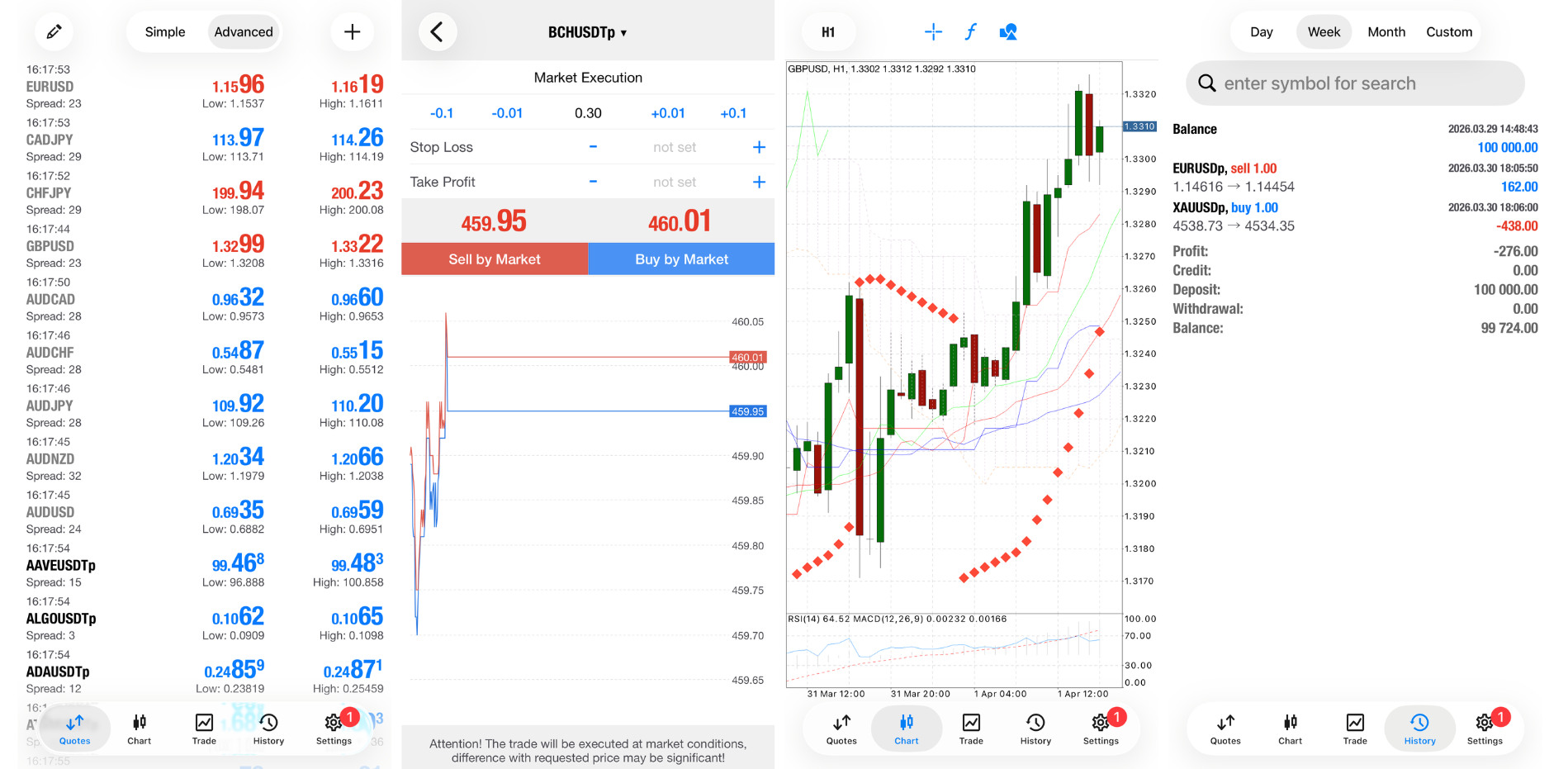Open Trade tab in Quotes screen navbar
This screenshot has width=1568, height=769.
coord(204,729)
